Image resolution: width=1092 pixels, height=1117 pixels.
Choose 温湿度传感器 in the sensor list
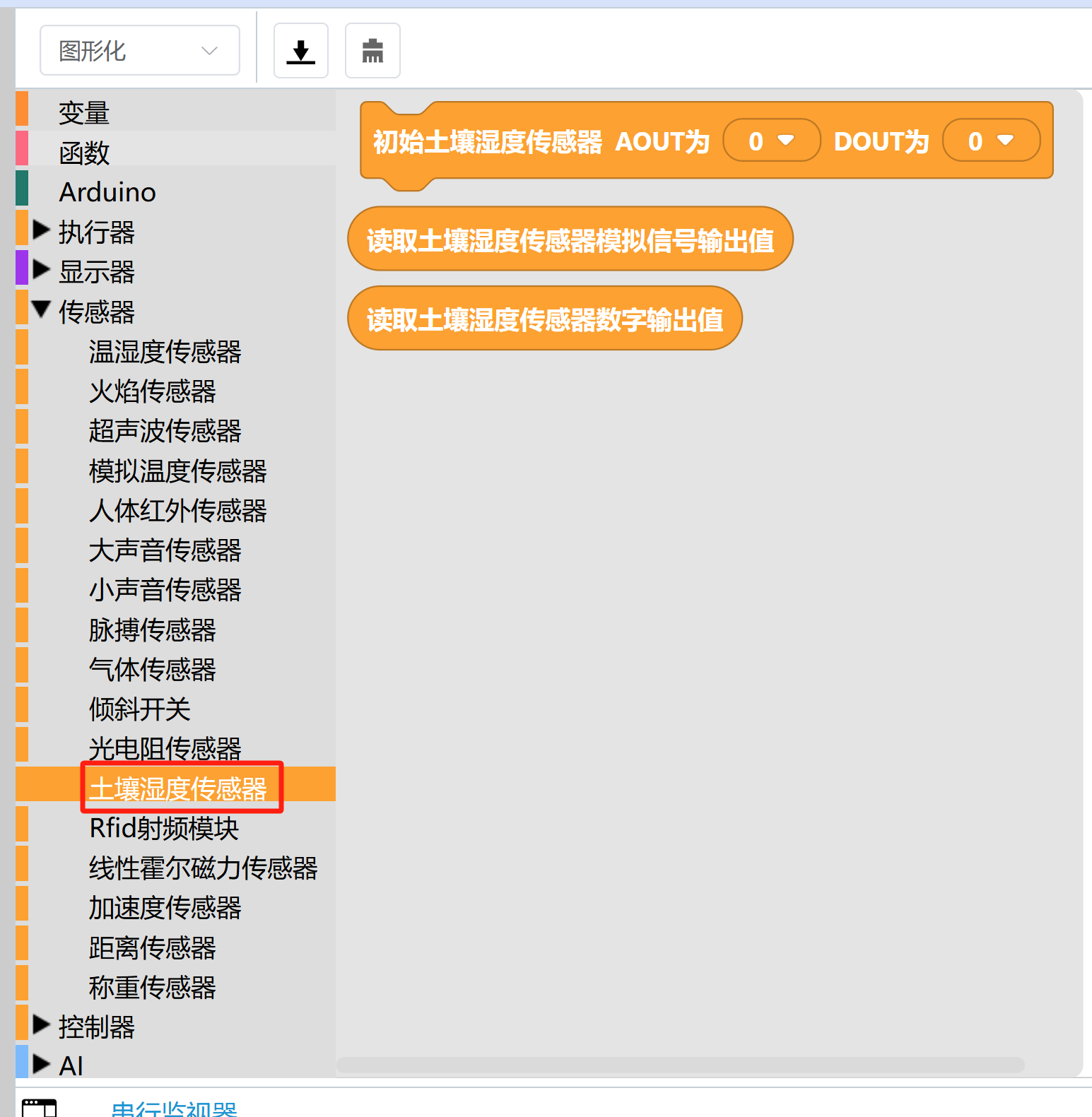[165, 351]
